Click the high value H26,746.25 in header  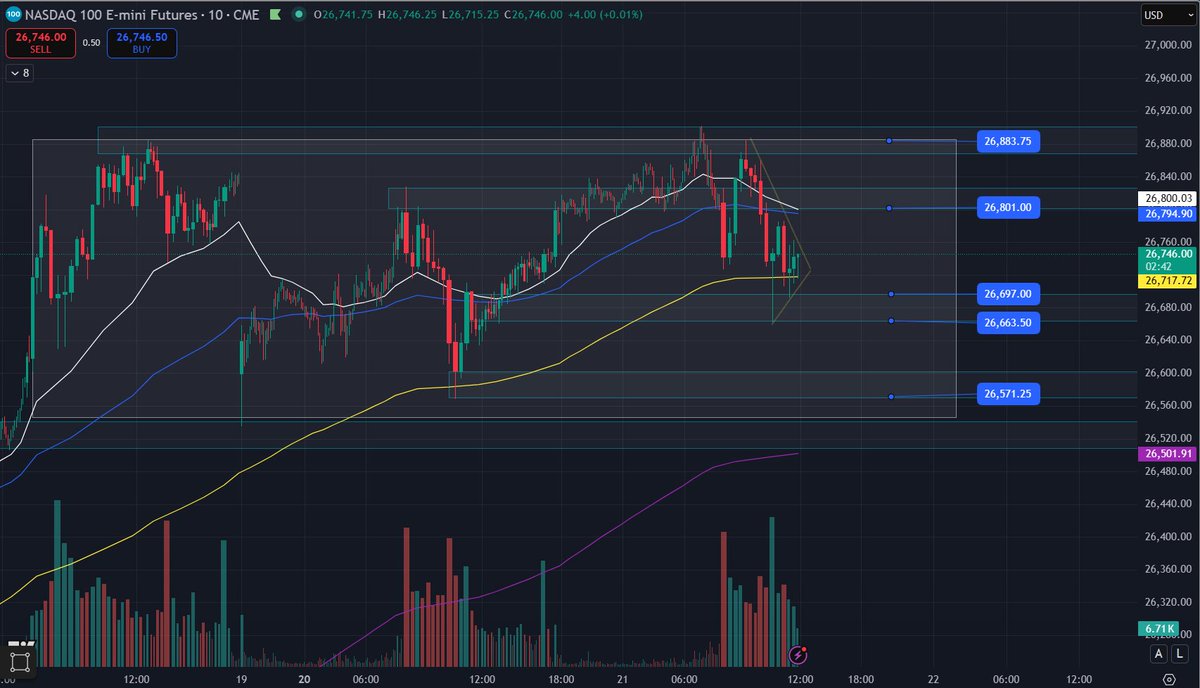tap(409, 15)
